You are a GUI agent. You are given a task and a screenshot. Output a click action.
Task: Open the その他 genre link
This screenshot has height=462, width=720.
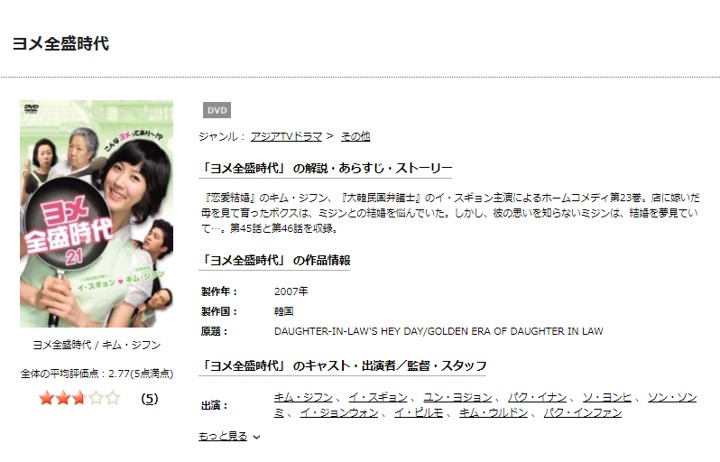click(355, 136)
